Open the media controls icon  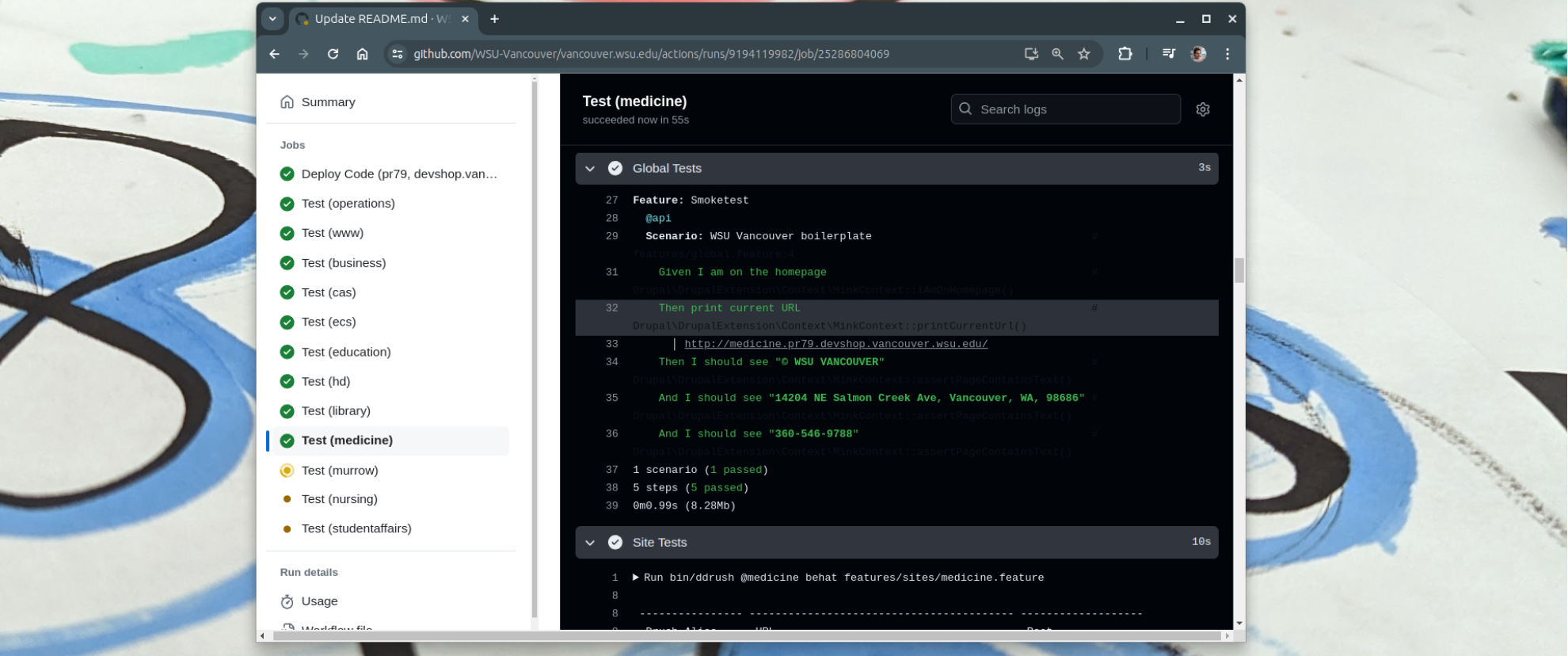1169,54
